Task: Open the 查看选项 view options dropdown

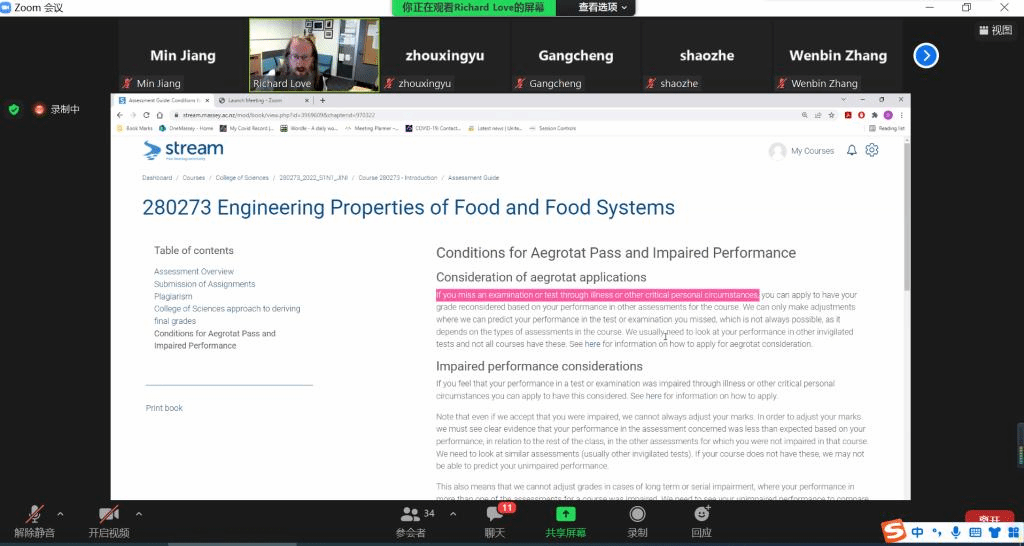Action: click(605, 8)
